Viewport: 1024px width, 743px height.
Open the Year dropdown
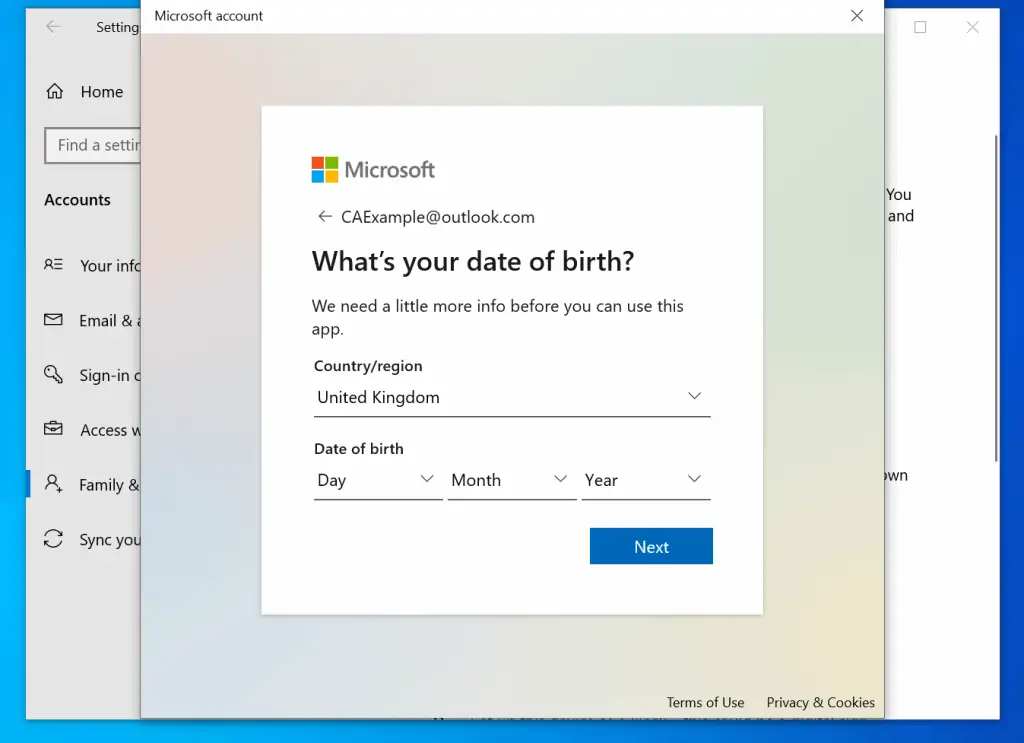pyautogui.click(x=645, y=480)
